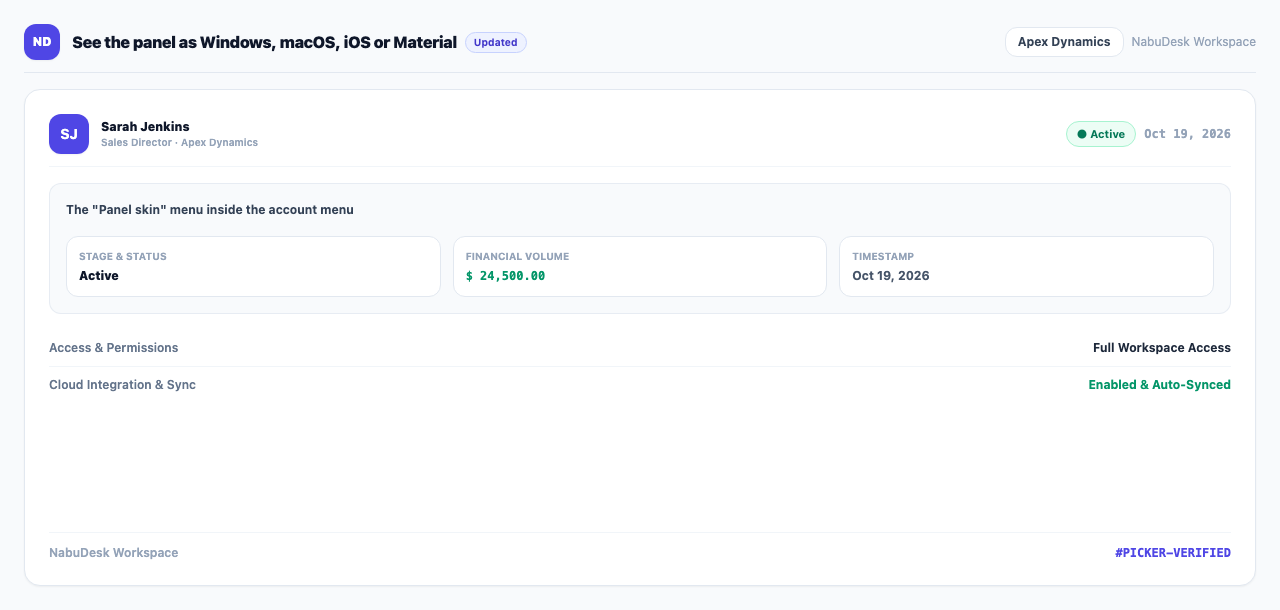Screen dimensions: 1280x610
Task: Click the NabuDesk Workspace footer text
Action: point(114,553)
